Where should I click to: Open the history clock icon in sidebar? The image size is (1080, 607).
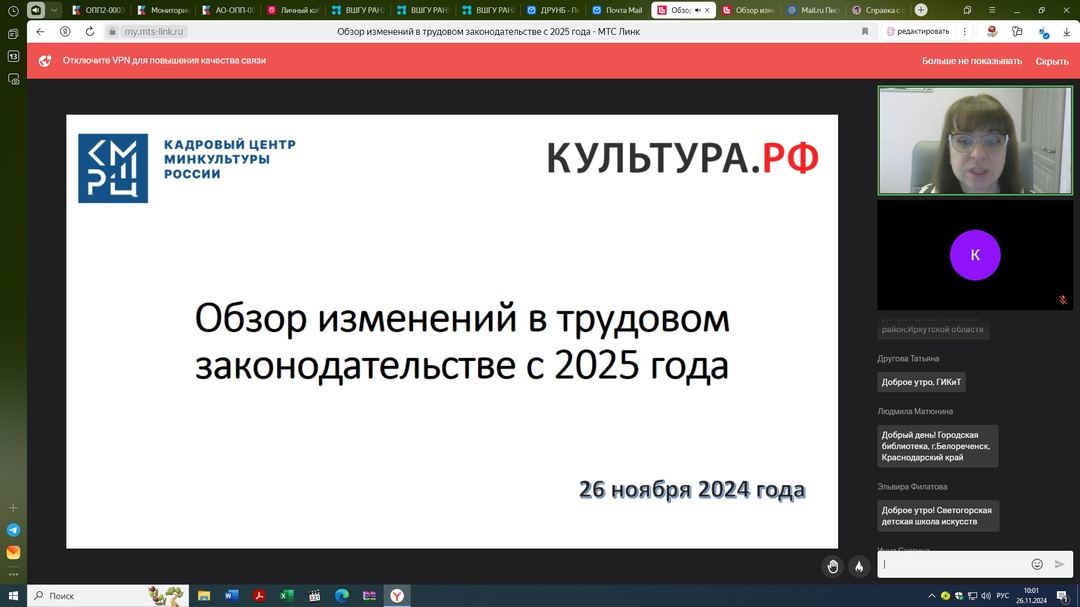tap(13, 10)
